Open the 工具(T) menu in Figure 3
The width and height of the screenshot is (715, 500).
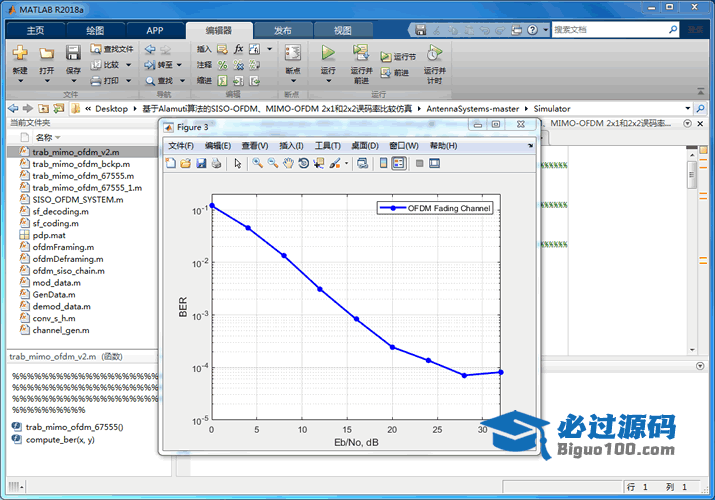(328, 146)
